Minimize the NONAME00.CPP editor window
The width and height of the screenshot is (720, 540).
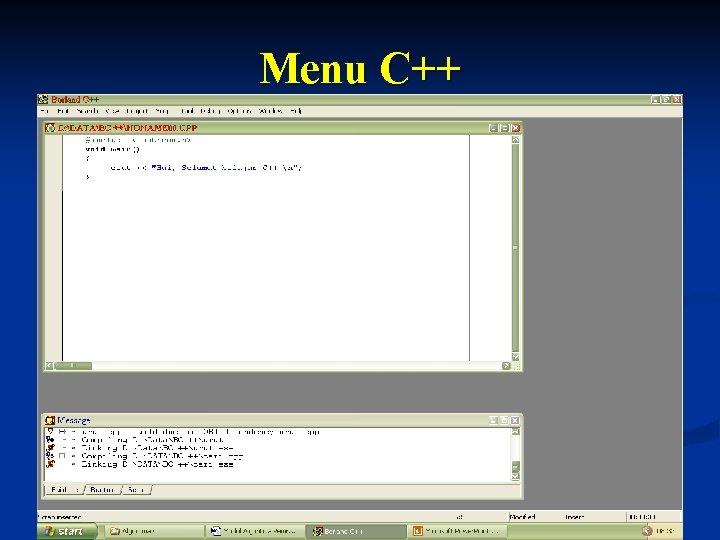[493, 128]
